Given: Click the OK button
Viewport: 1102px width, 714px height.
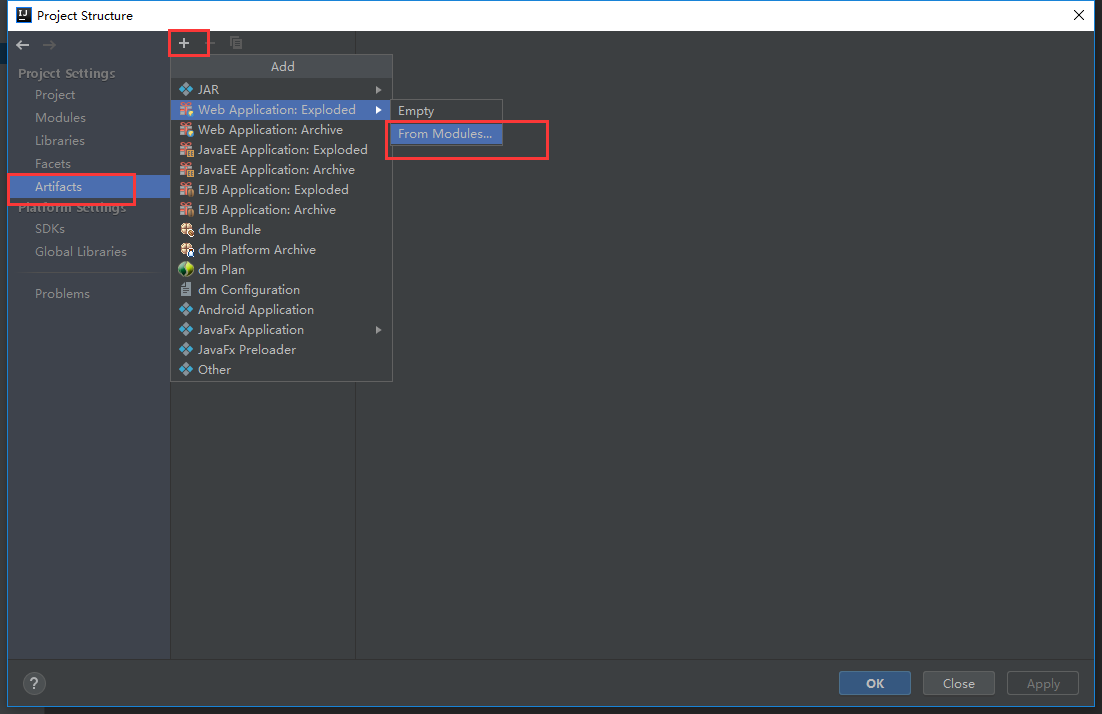Looking at the screenshot, I should tap(875, 683).
